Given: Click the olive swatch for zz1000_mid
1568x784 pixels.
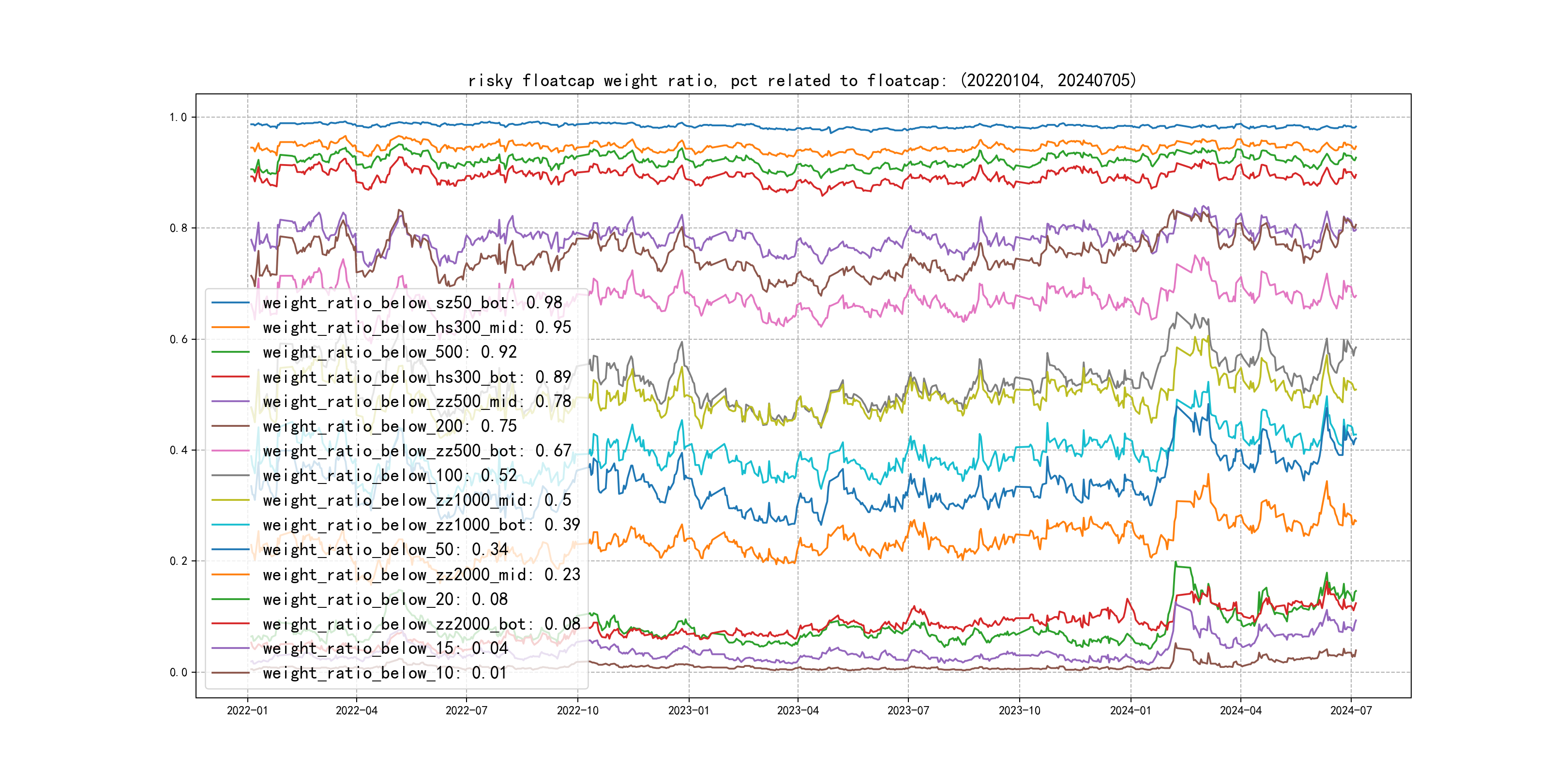Looking at the screenshot, I should [230, 500].
